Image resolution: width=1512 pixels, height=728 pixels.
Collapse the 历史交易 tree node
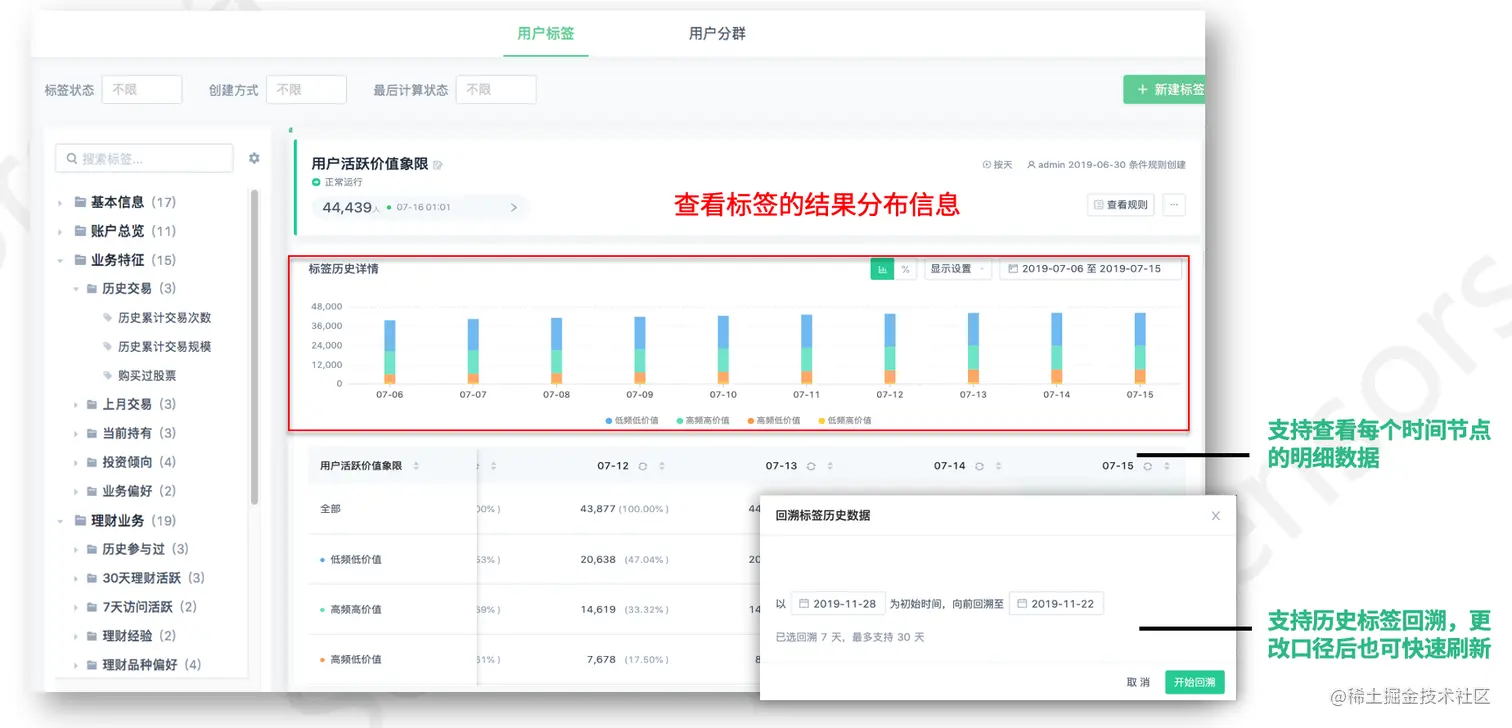pyautogui.click(x=76, y=289)
